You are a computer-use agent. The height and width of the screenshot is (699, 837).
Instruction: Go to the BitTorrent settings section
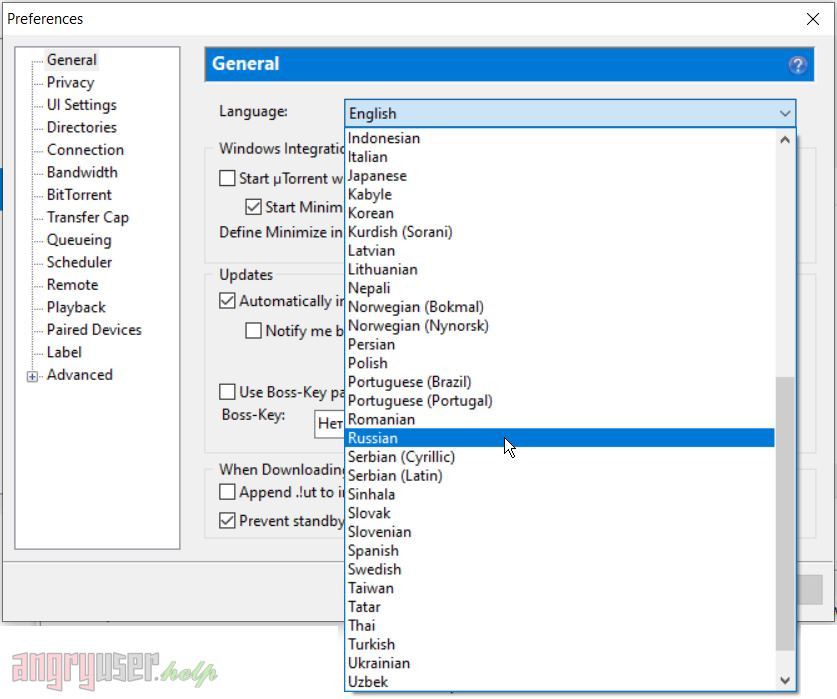[x=79, y=195]
